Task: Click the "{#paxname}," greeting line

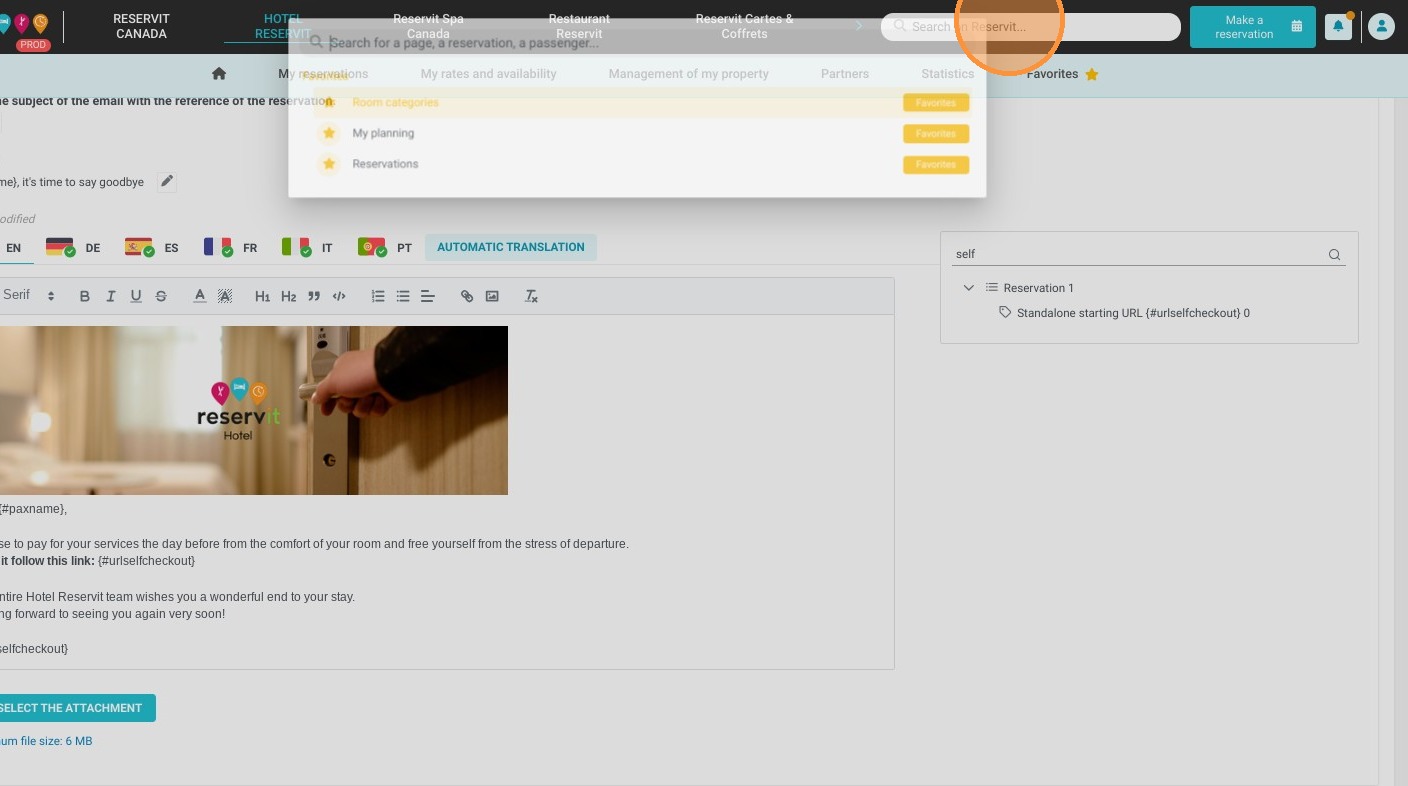Action: click(x=33, y=509)
